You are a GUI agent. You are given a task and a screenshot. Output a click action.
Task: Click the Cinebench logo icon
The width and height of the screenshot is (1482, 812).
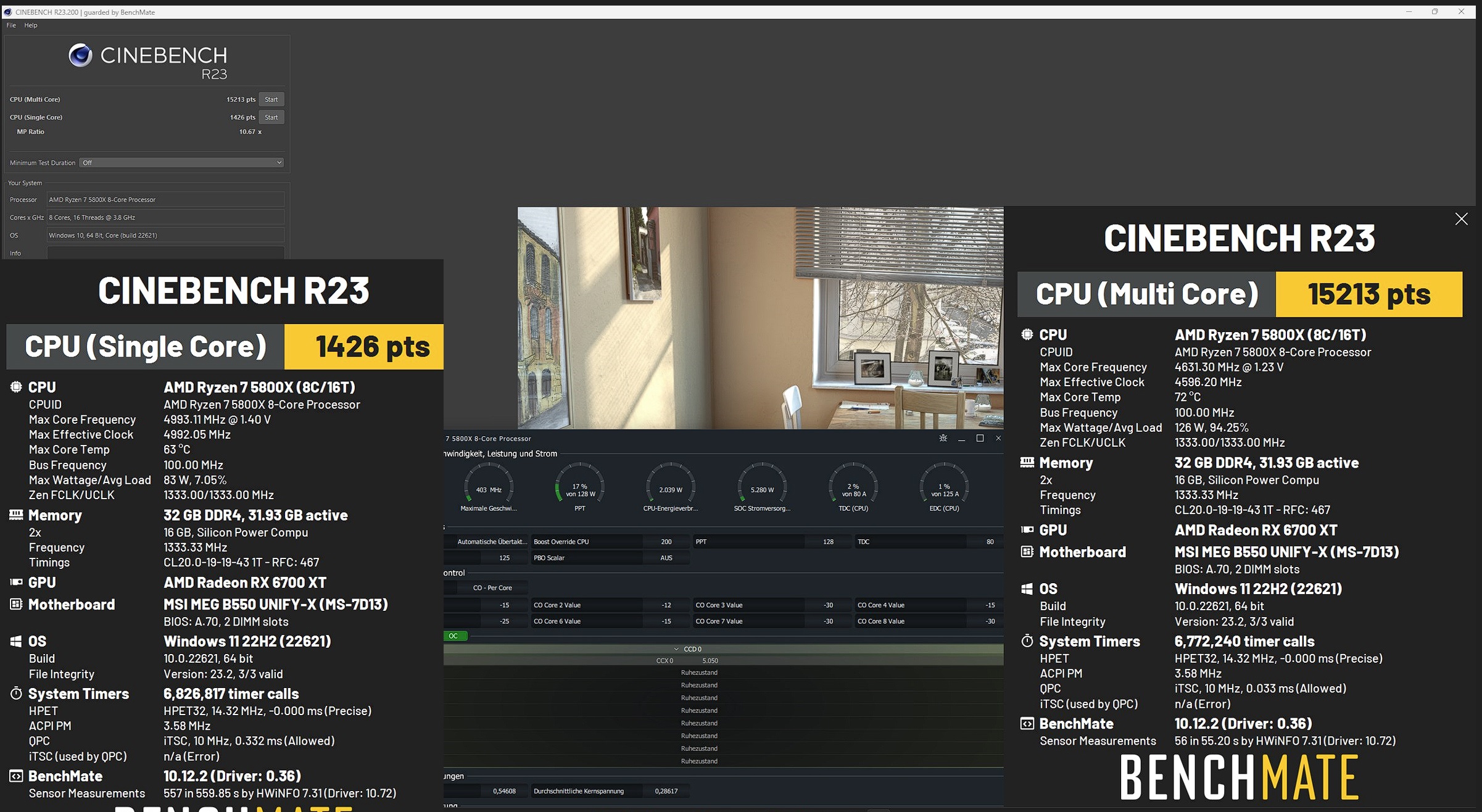(x=80, y=56)
